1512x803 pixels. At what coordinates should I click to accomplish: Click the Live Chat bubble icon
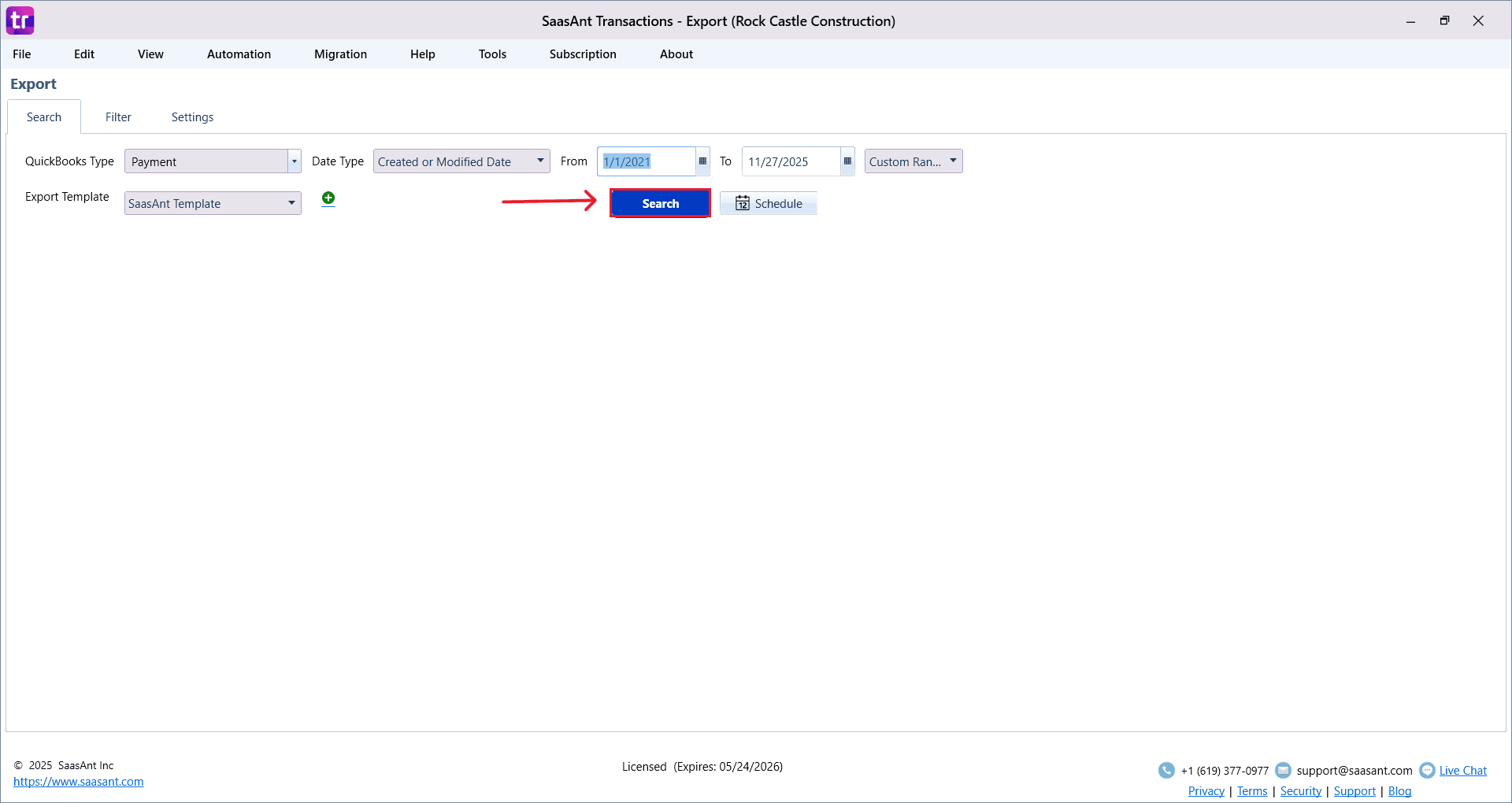(1429, 771)
